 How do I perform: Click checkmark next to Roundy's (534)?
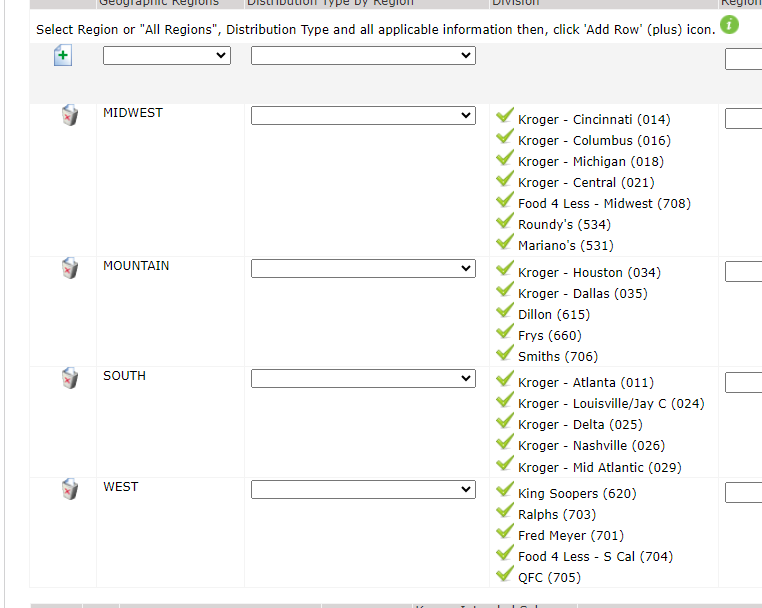tap(505, 222)
